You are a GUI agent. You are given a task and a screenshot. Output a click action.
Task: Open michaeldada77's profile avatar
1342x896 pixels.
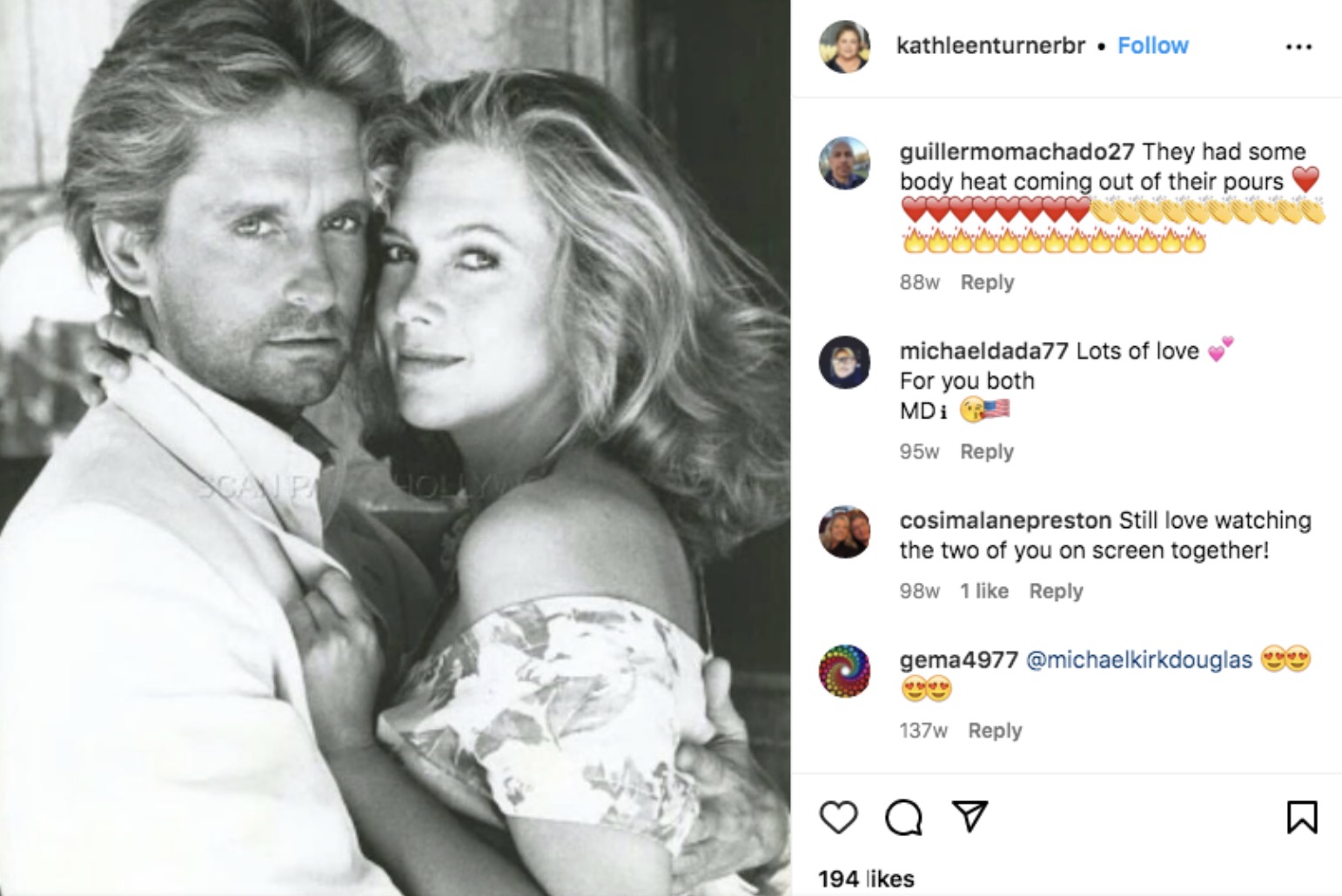click(x=845, y=362)
